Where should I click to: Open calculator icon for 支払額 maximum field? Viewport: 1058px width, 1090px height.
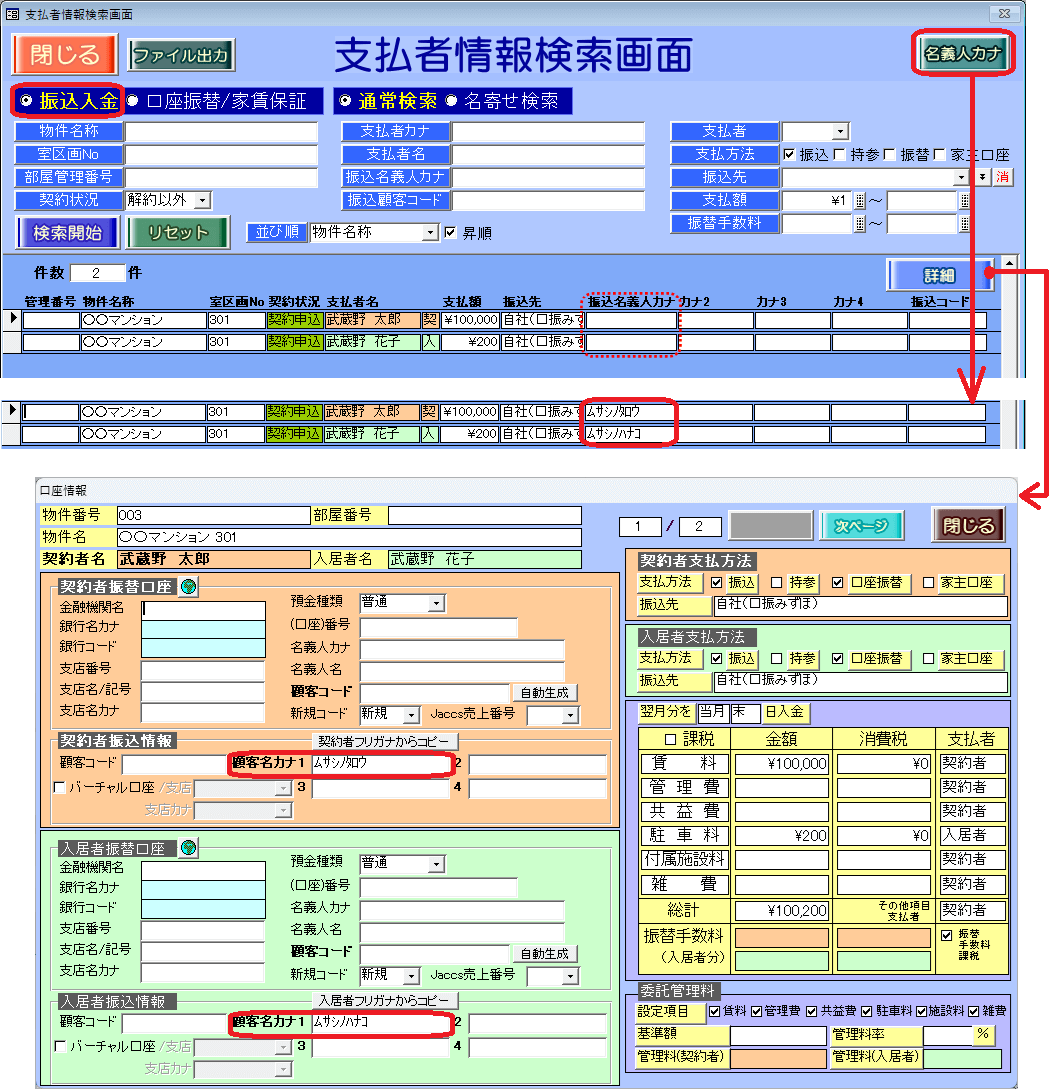click(965, 201)
